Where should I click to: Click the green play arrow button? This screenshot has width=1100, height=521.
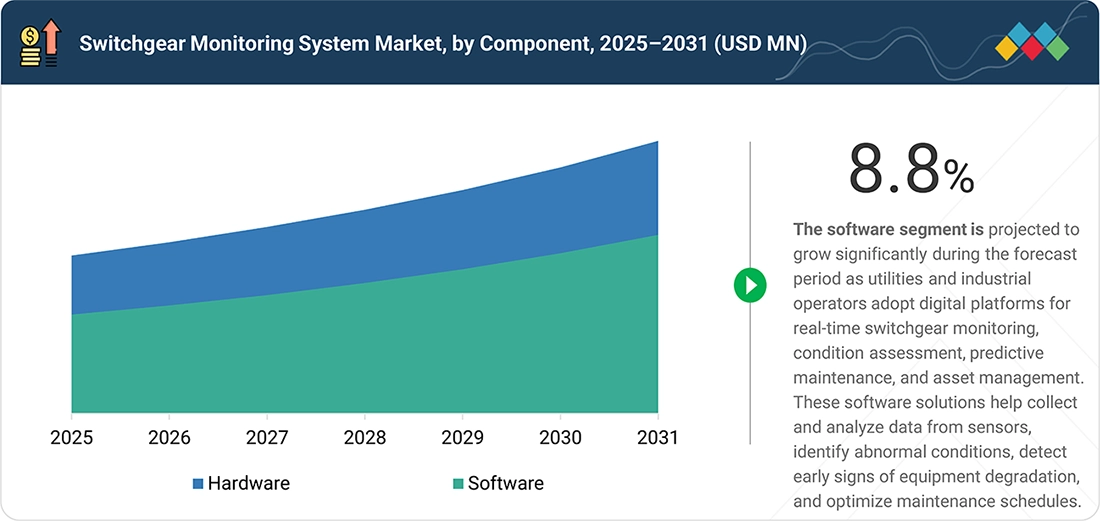tap(750, 285)
